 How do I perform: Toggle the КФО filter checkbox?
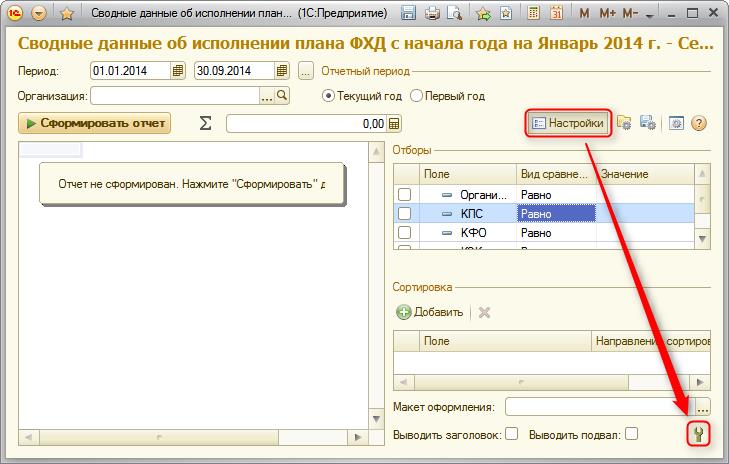click(404, 232)
